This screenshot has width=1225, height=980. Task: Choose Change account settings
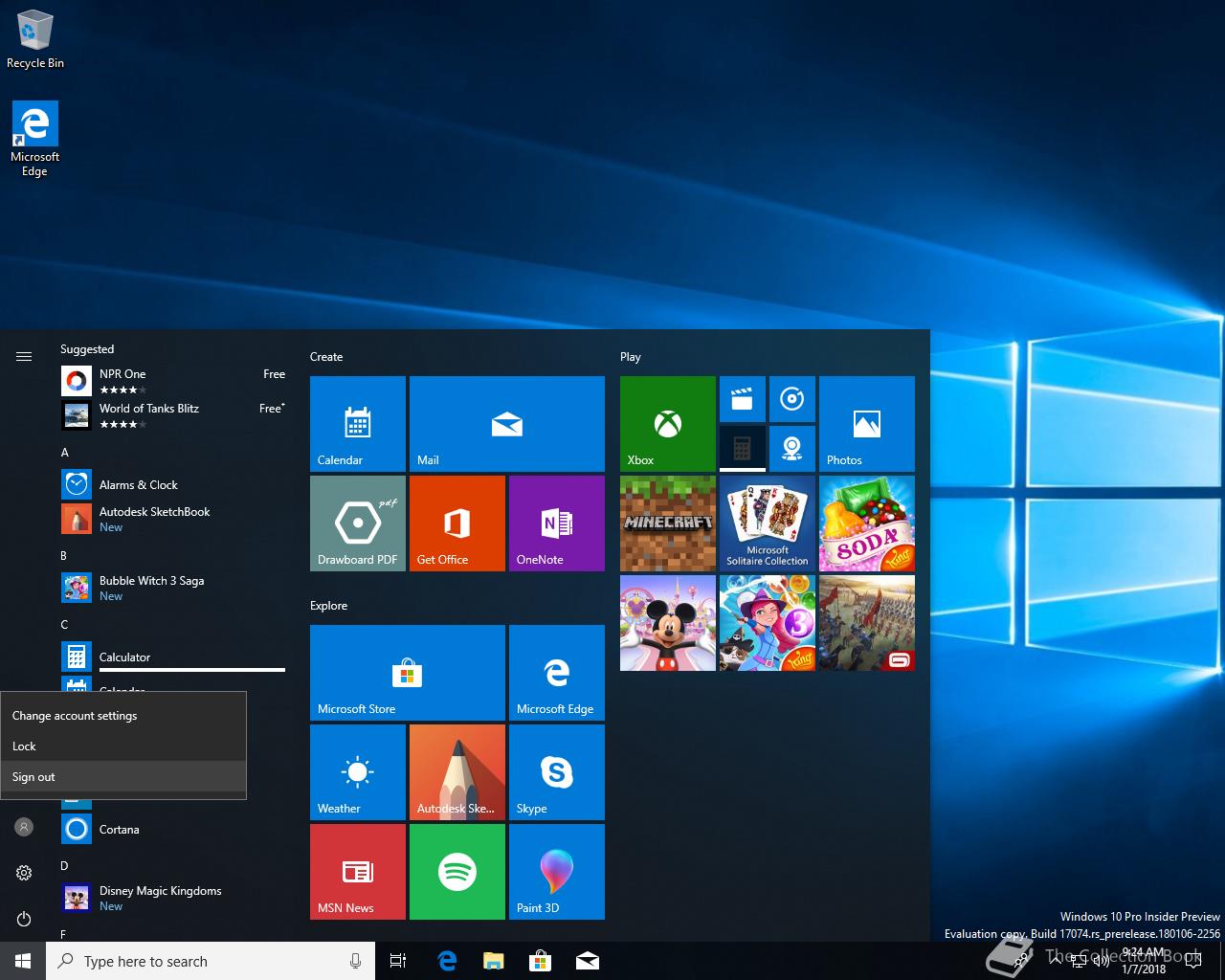tap(123, 715)
